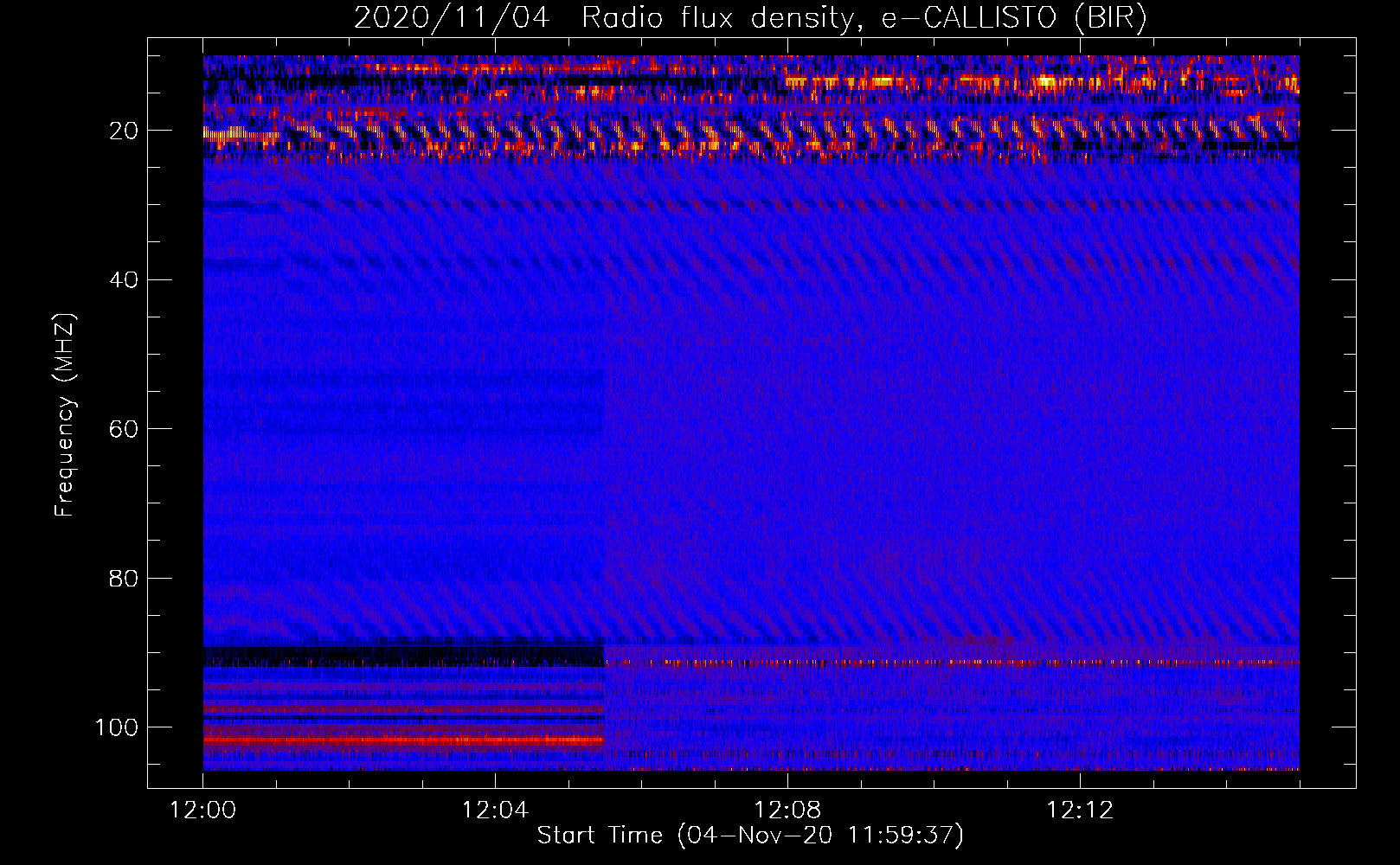Select the 12:12 time tick label
1400x865 pixels.
1080,811
